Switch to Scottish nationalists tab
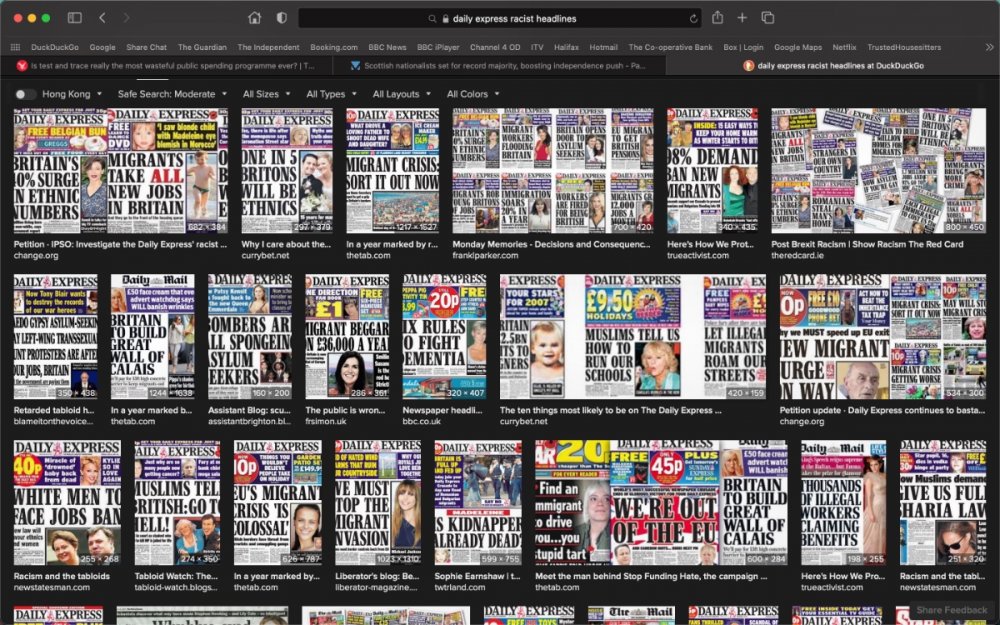This screenshot has width=1000, height=625. point(499,65)
